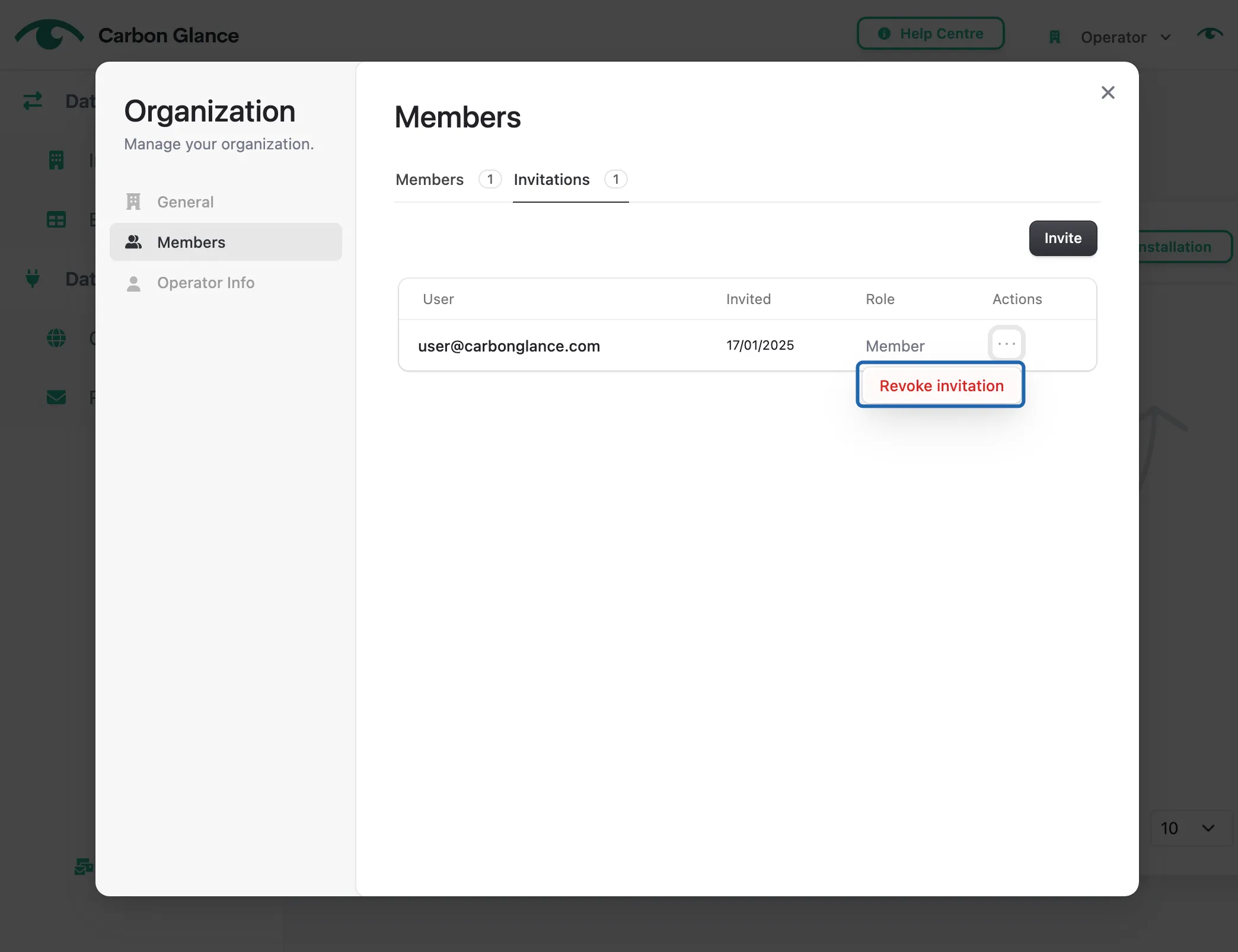Open Operator Info in sidebar
The height and width of the screenshot is (952, 1238).
(x=226, y=283)
